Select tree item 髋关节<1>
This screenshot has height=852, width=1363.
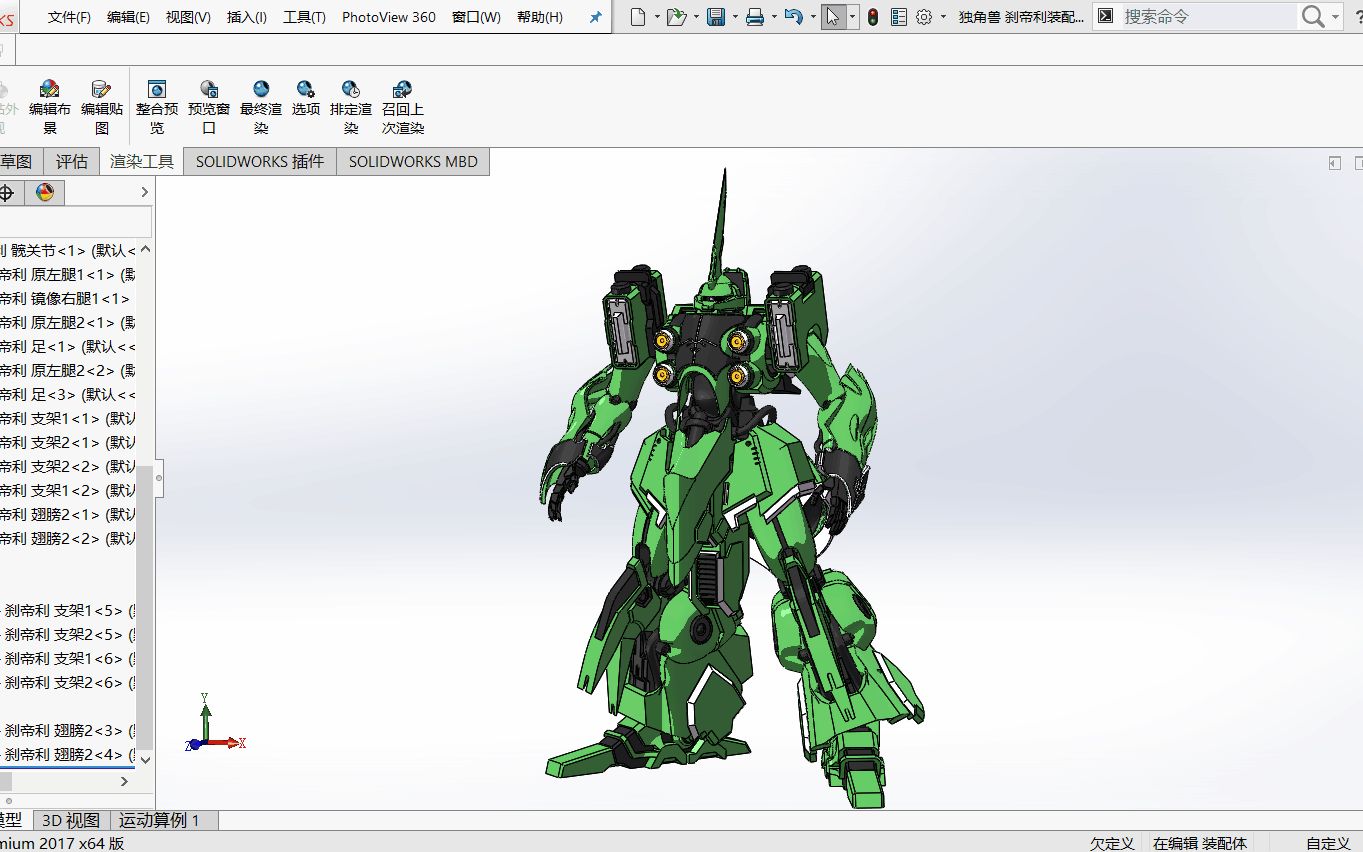(x=68, y=250)
